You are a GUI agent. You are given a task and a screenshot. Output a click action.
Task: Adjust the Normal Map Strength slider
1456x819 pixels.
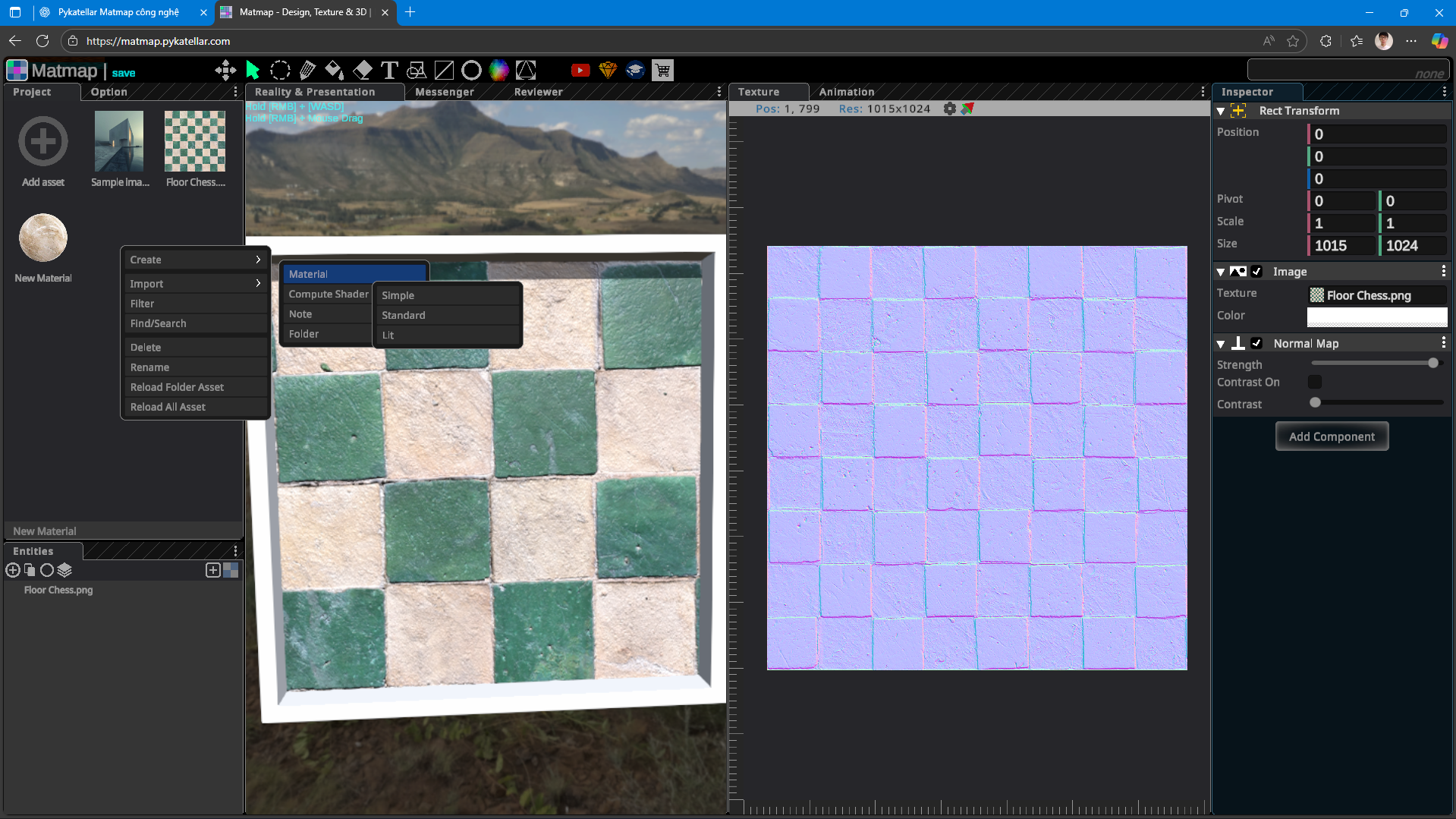(x=1377, y=364)
